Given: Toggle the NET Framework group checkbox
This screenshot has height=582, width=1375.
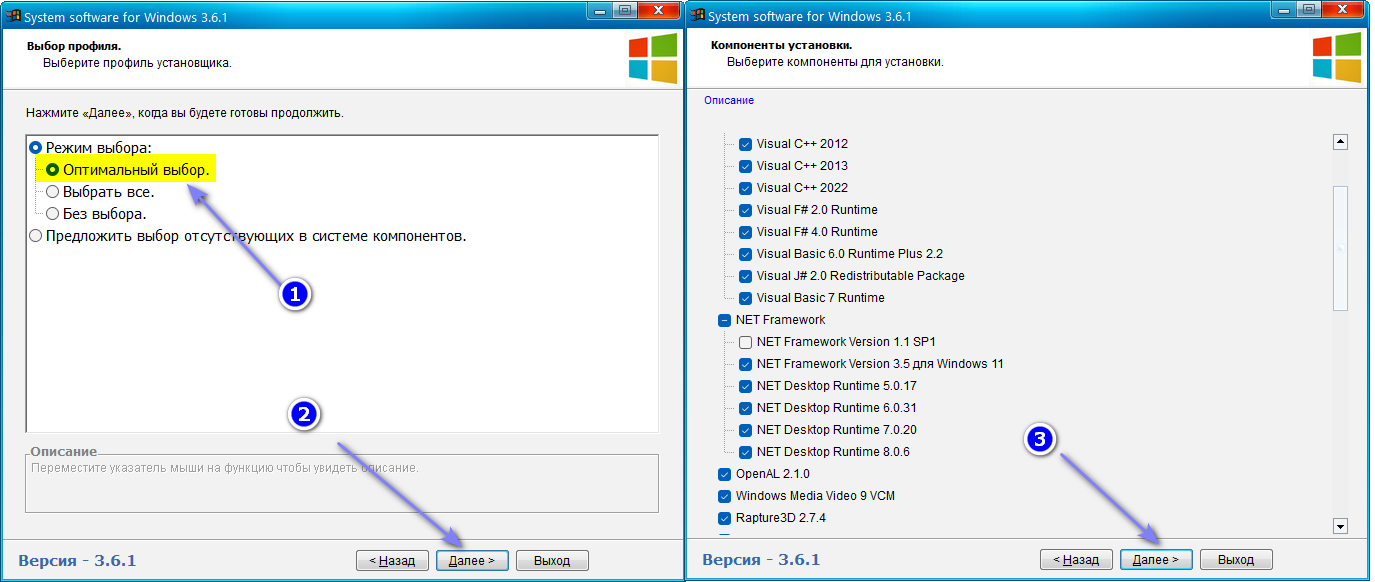Looking at the screenshot, I should coord(725,320).
